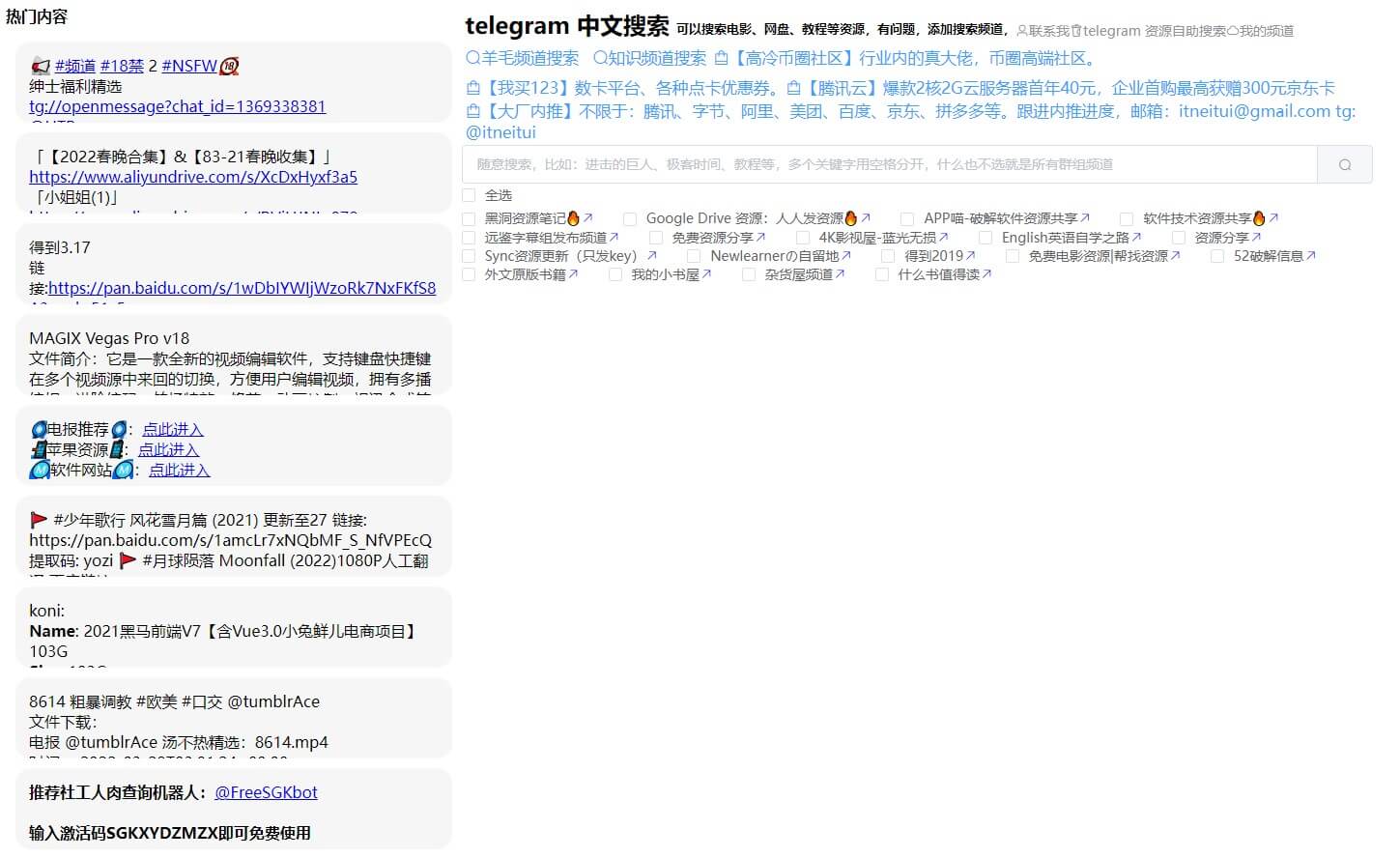Select the 外文原版书籍 checkbox
This screenshot has width=1400, height=858.
[469, 274]
